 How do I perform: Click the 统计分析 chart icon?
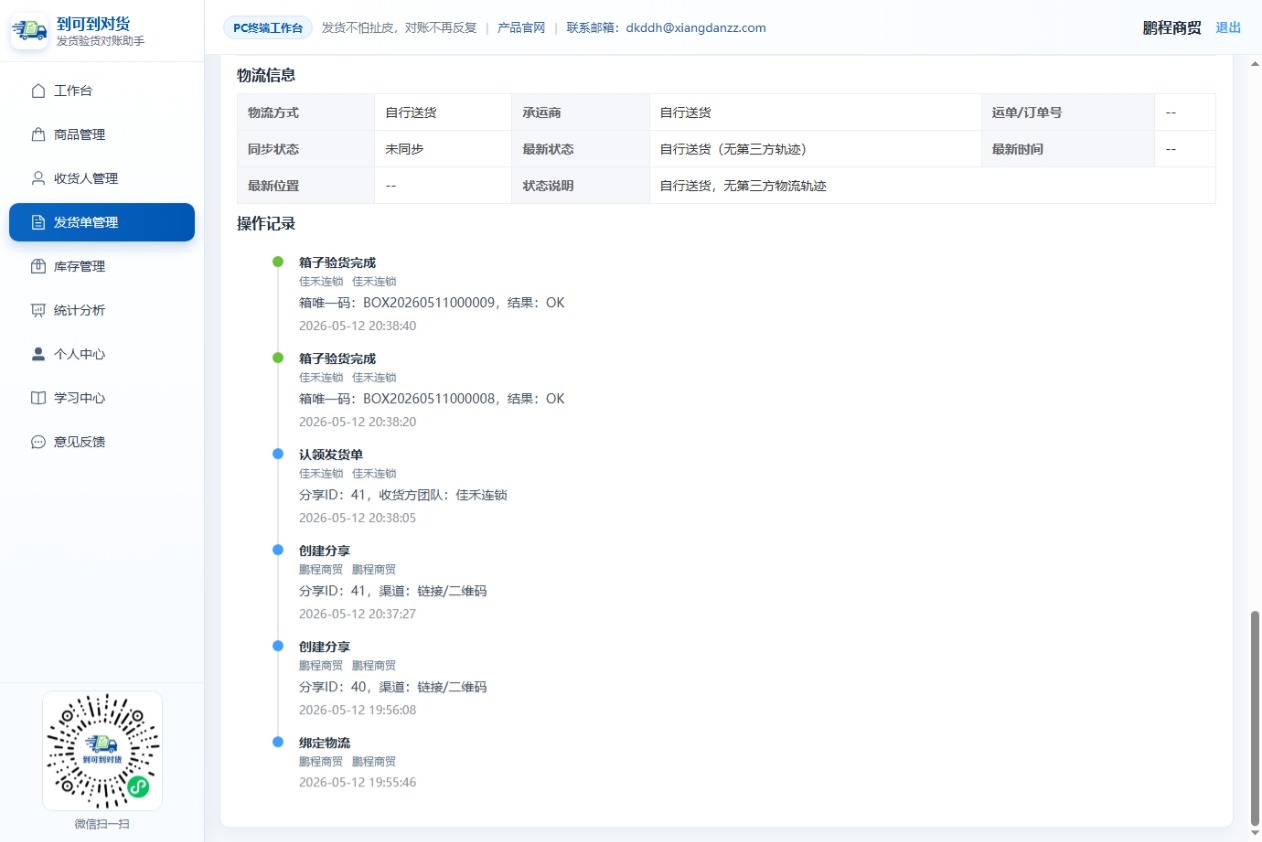click(39, 311)
